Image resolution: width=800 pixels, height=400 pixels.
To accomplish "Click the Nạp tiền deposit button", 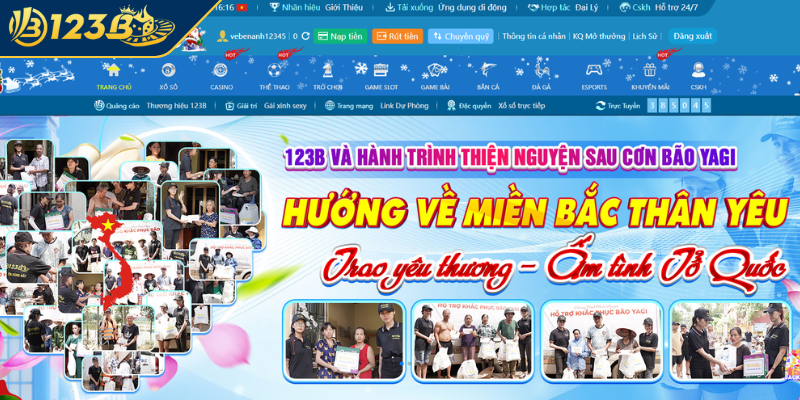I will [x=340, y=36].
